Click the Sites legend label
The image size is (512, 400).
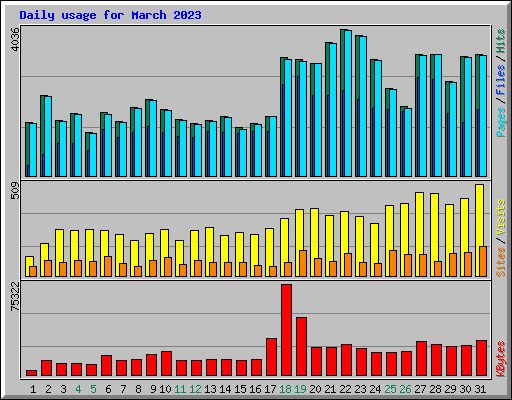(501, 262)
